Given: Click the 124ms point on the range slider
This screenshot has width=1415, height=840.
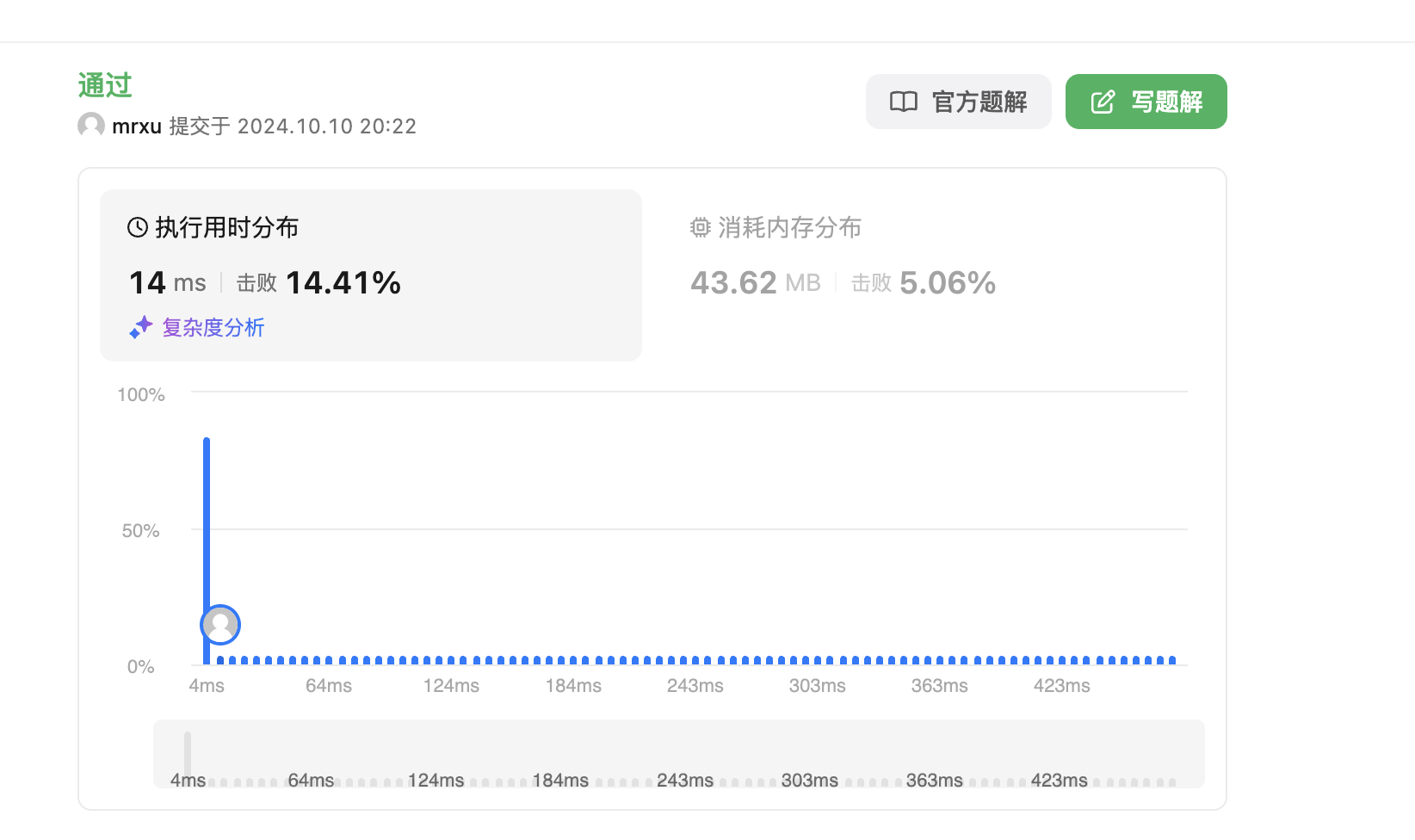Looking at the screenshot, I should 436,781.
